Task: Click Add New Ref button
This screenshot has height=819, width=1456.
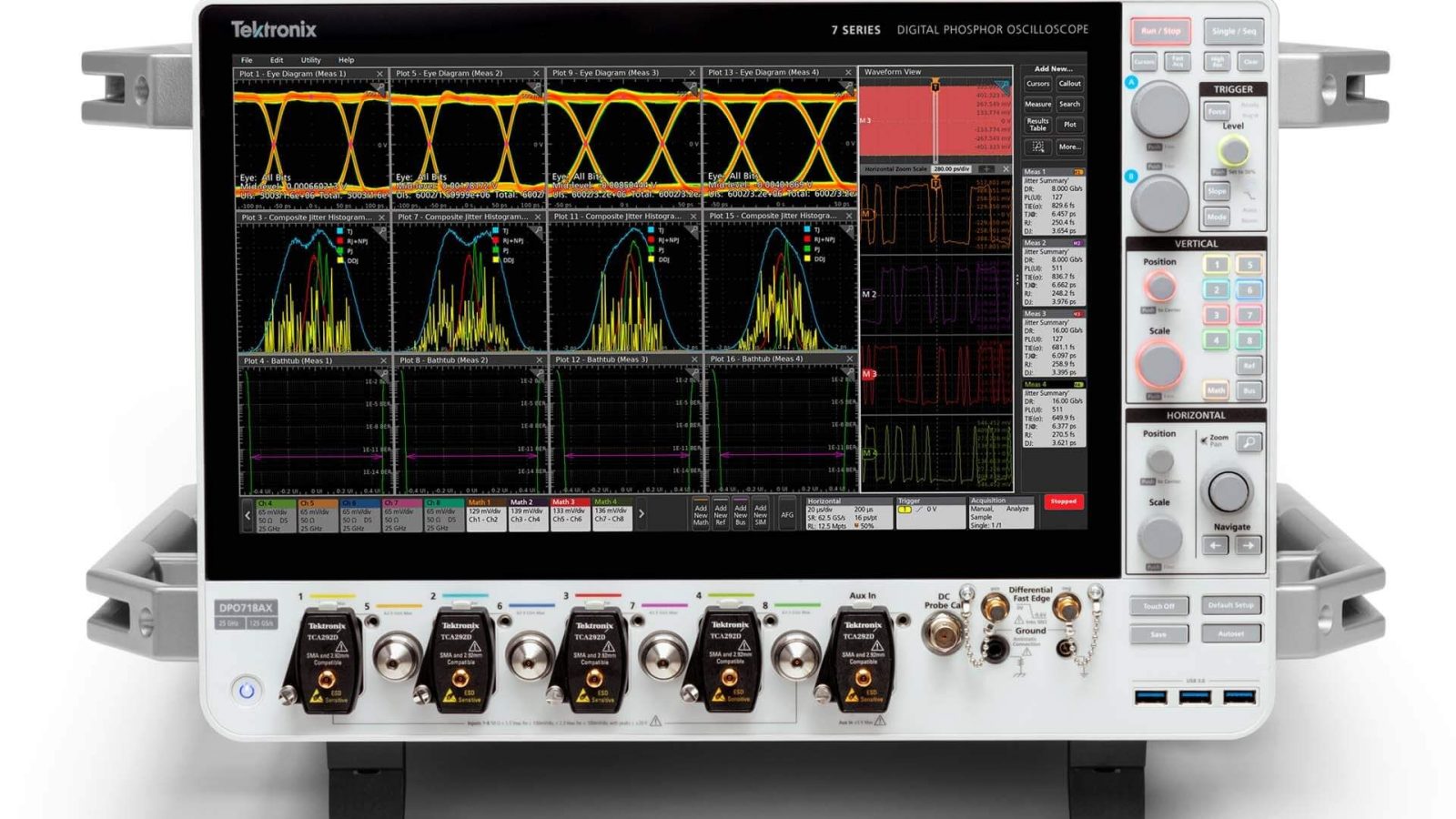Action: [721, 514]
